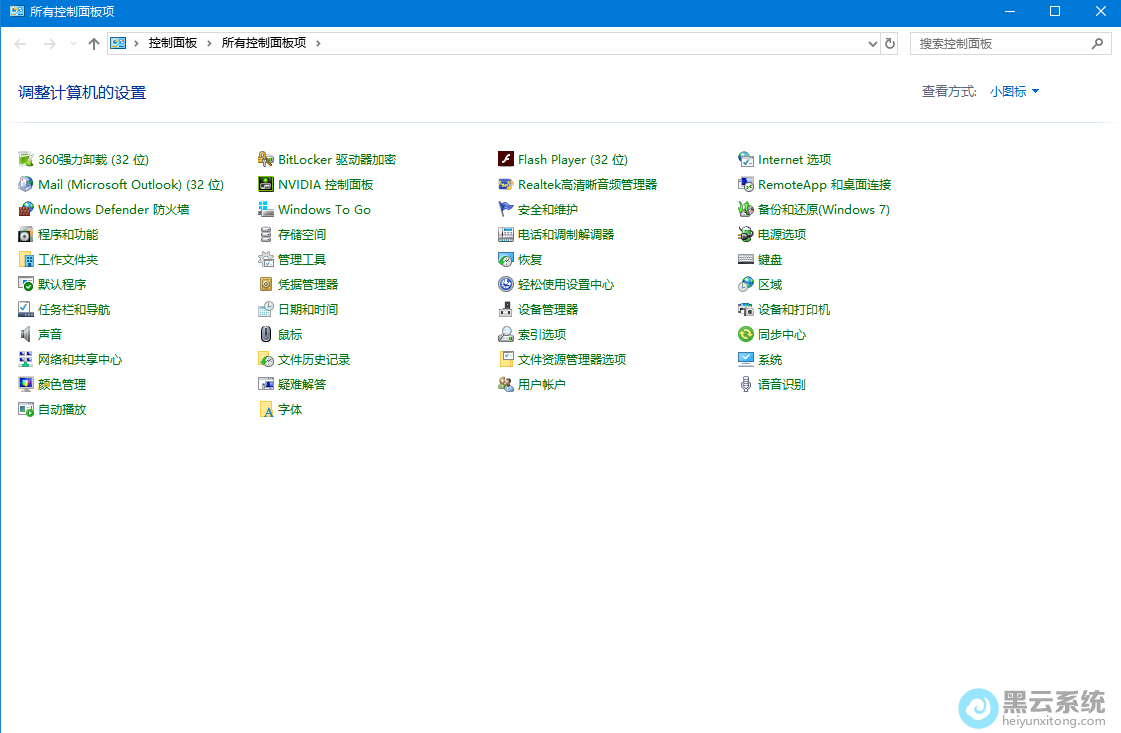Click the refresh button beside address bar
The image size is (1121, 733).
coord(890,44)
